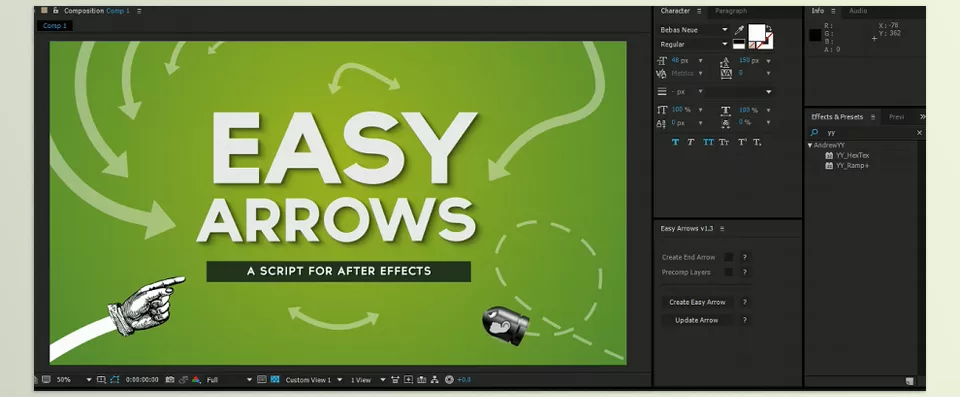Image resolution: width=960 pixels, height=397 pixels.
Task: Swap fill and stroke colors arrow
Action: (x=769, y=28)
